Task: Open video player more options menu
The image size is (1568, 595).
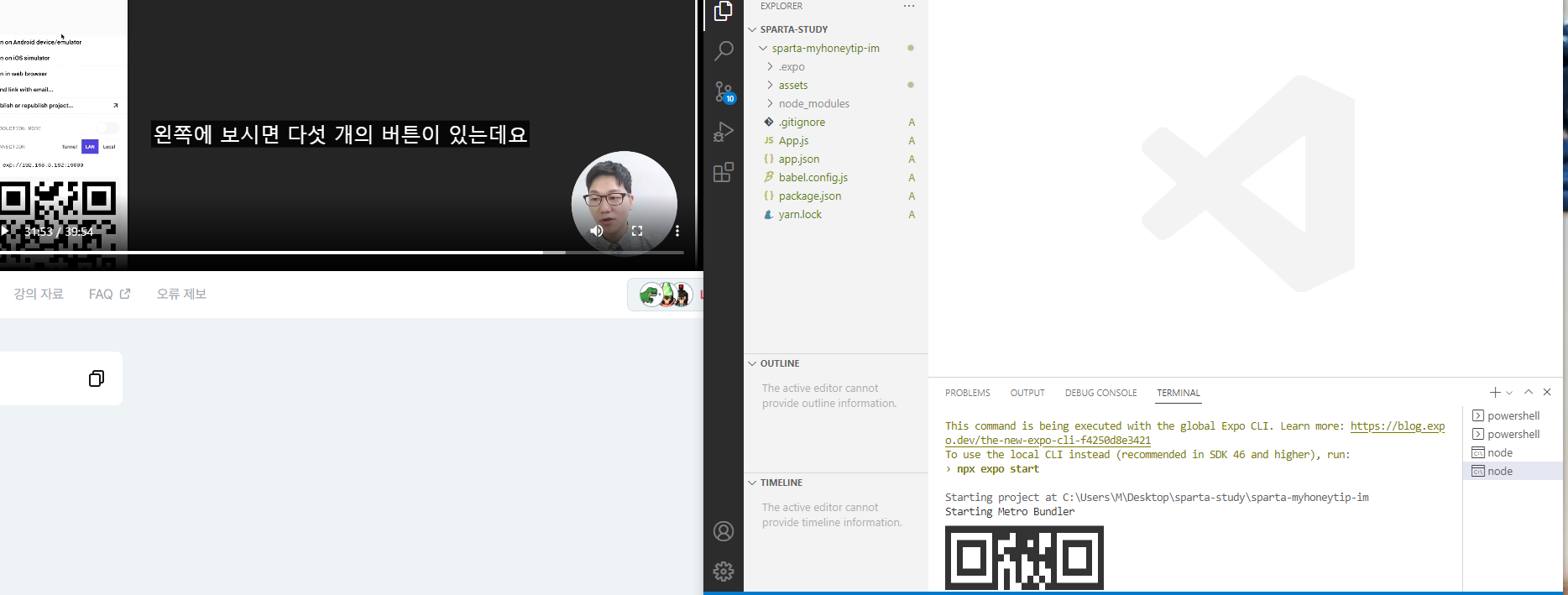Action: point(677,231)
